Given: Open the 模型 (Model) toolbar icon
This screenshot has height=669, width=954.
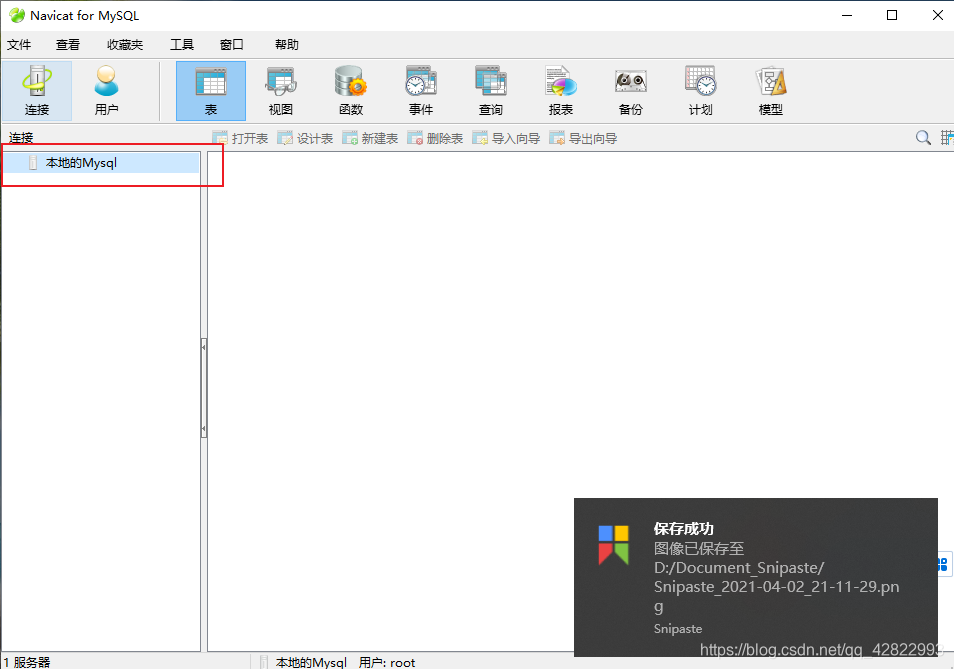Looking at the screenshot, I should (x=771, y=91).
